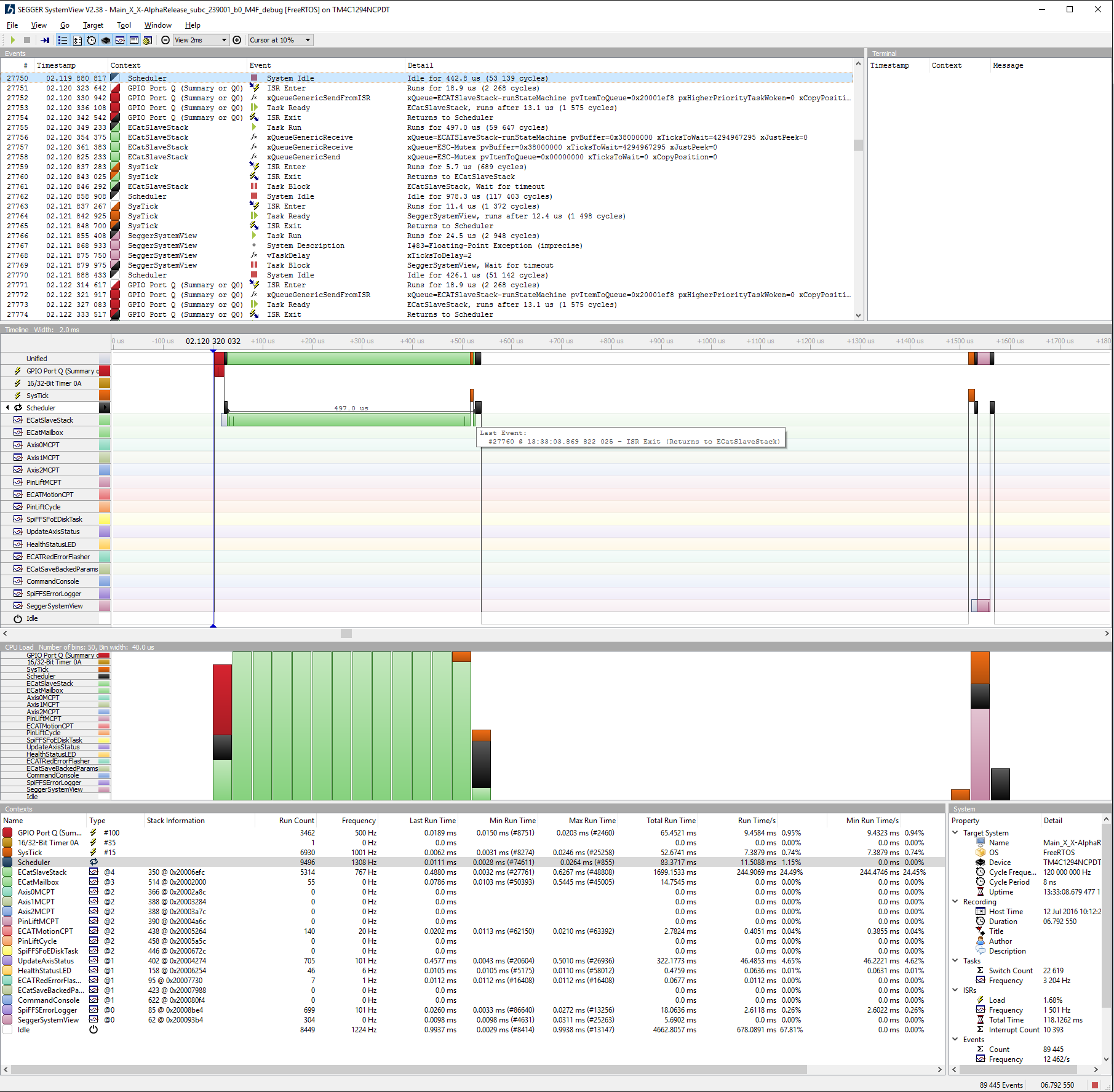Click Scheduler type icon in Contexts table
The image size is (1114, 1092).
[x=93, y=862]
